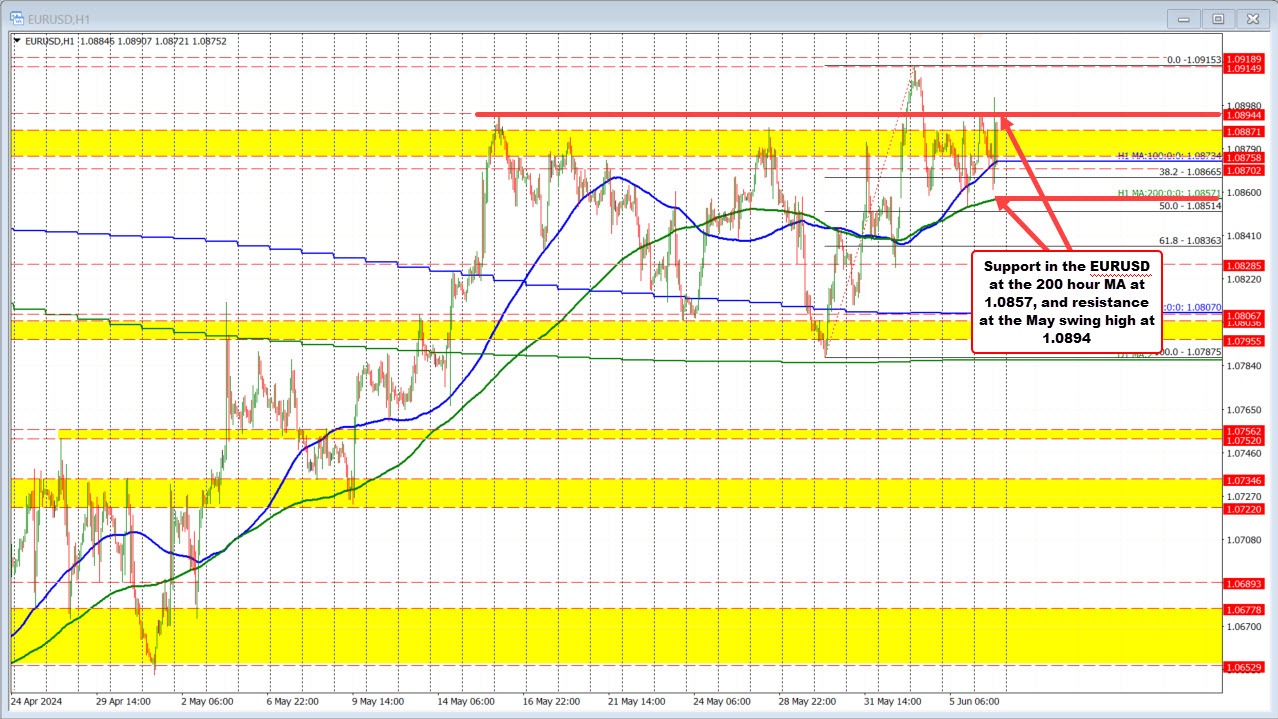This screenshot has width=1278, height=719.
Task: Click the 1.07080 price scale value
Action: pyautogui.click(x=1244, y=540)
